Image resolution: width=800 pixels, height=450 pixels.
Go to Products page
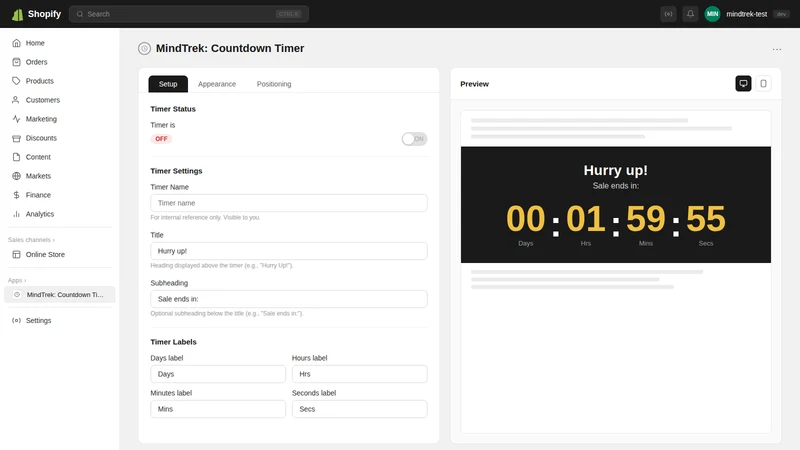pyautogui.click(x=39, y=81)
